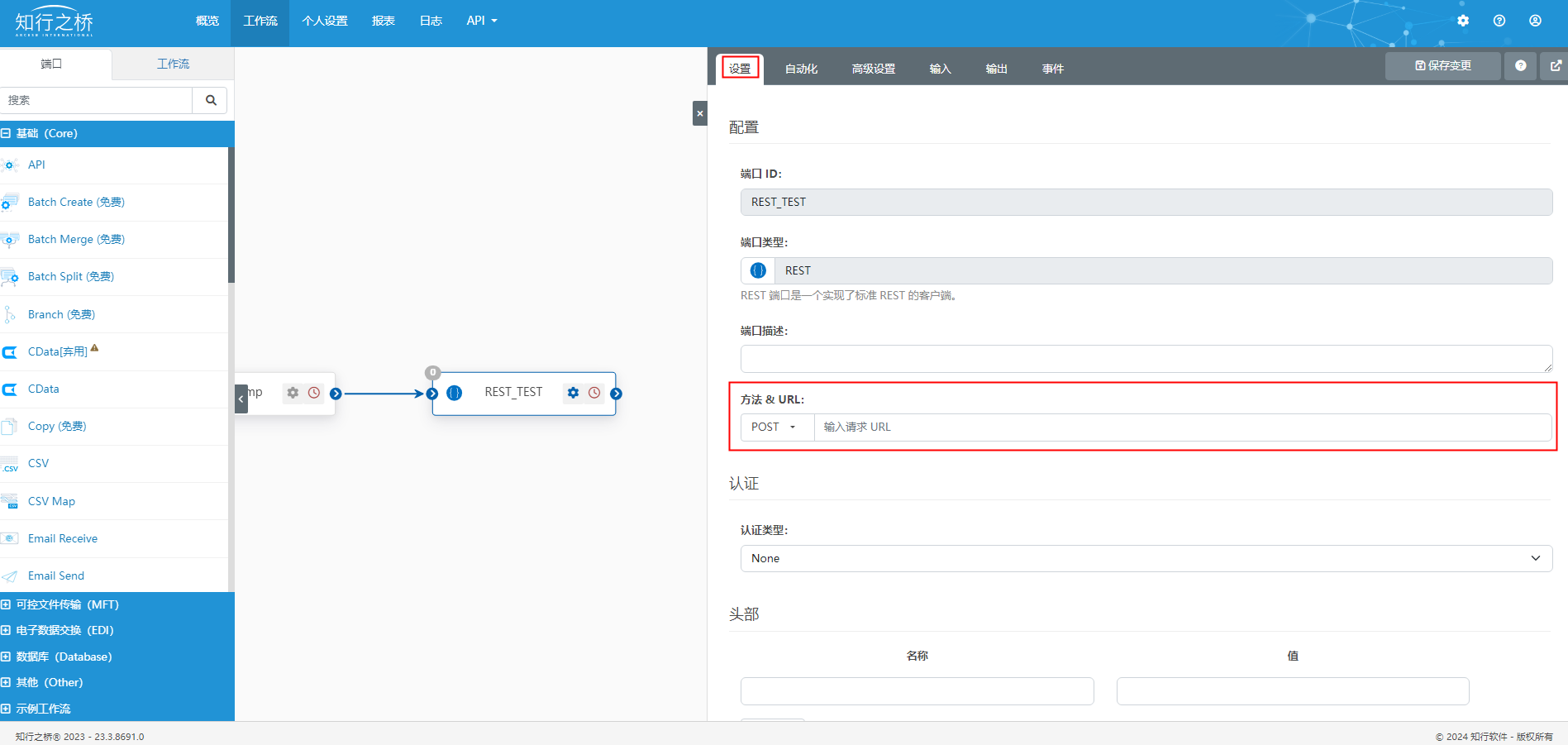Click the request URL input field
Image resolution: width=1568 pixels, height=745 pixels.
1182,427
